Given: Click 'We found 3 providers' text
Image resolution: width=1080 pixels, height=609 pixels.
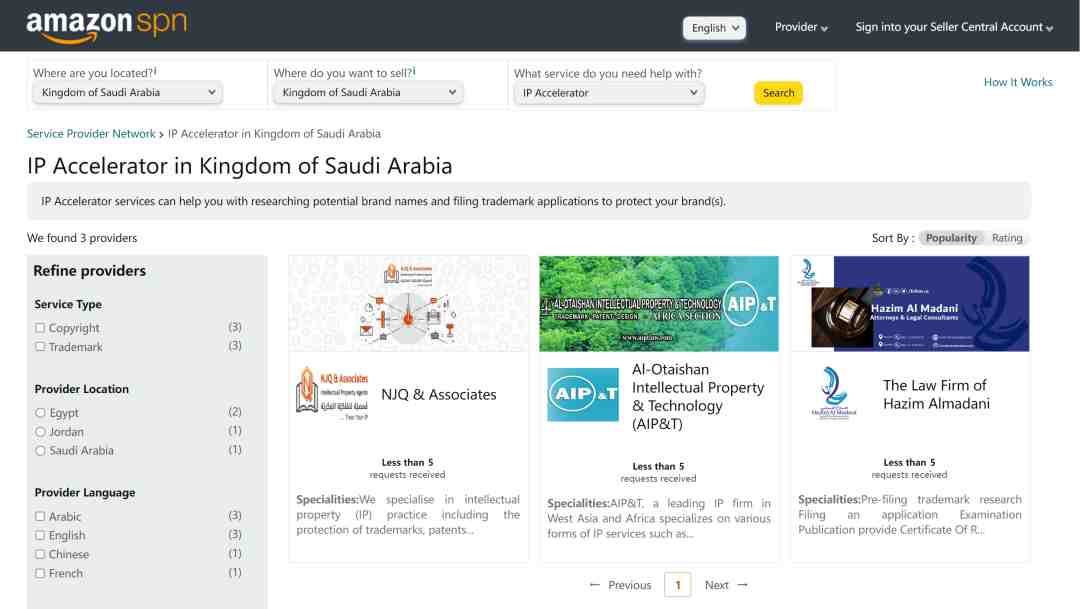Looking at the screenshot, I should (x=82, y=238).
